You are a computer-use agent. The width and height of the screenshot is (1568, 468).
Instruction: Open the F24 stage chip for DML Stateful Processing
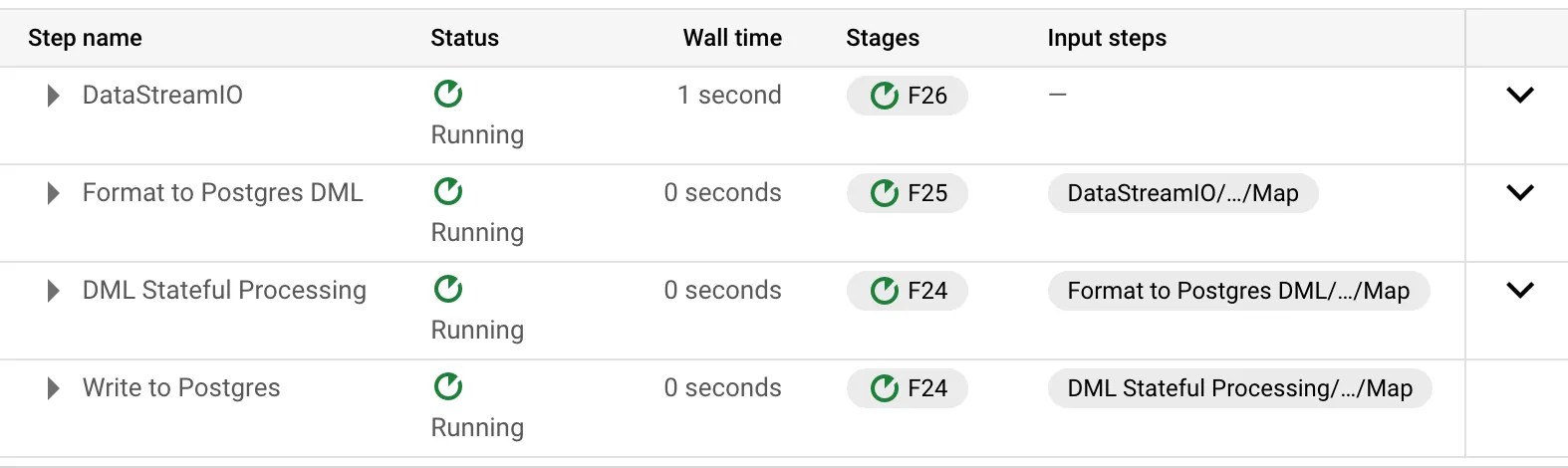[x=908, y=291]
